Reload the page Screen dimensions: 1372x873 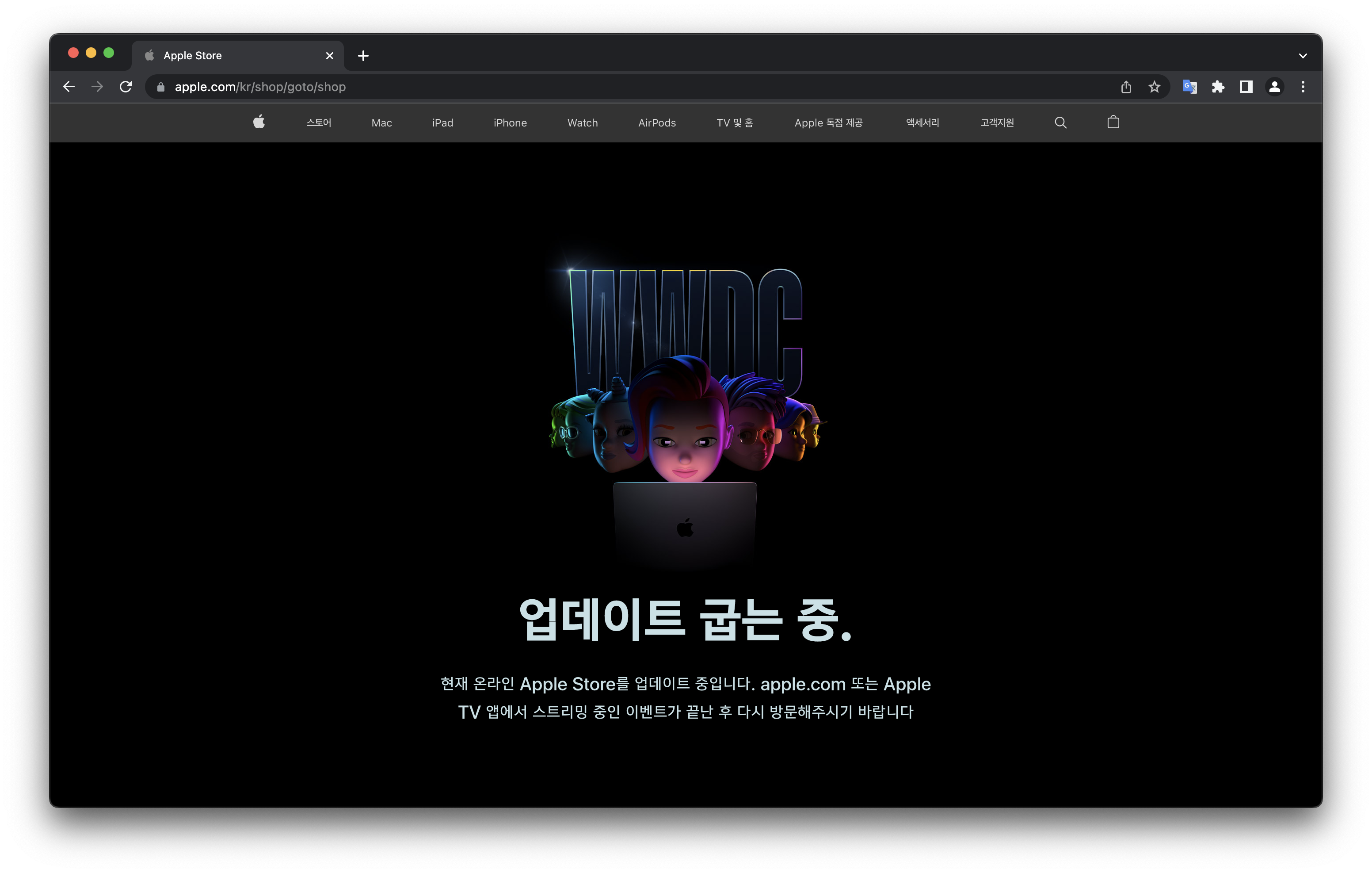(126, 87)
